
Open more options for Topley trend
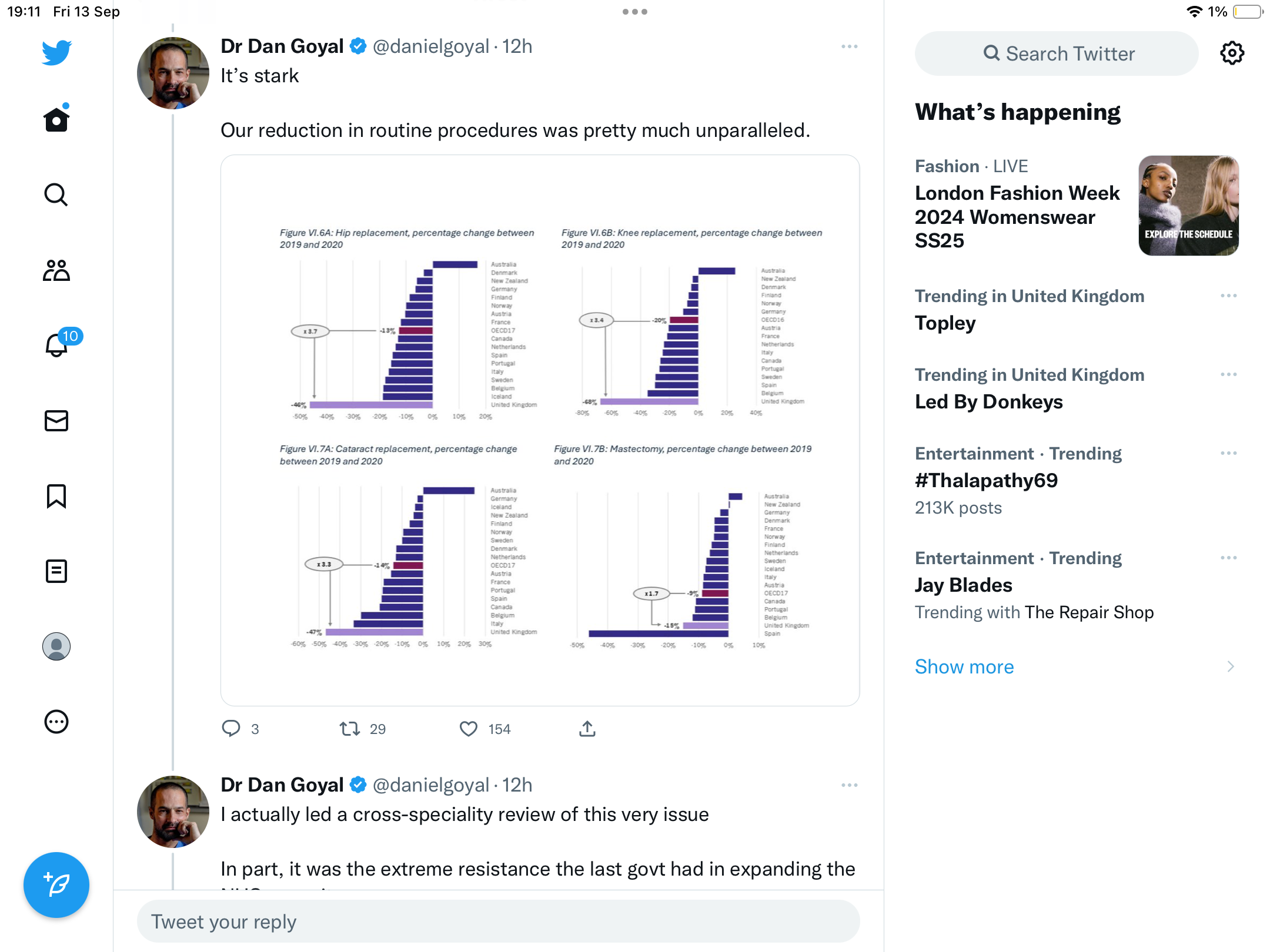[1229, 296]
